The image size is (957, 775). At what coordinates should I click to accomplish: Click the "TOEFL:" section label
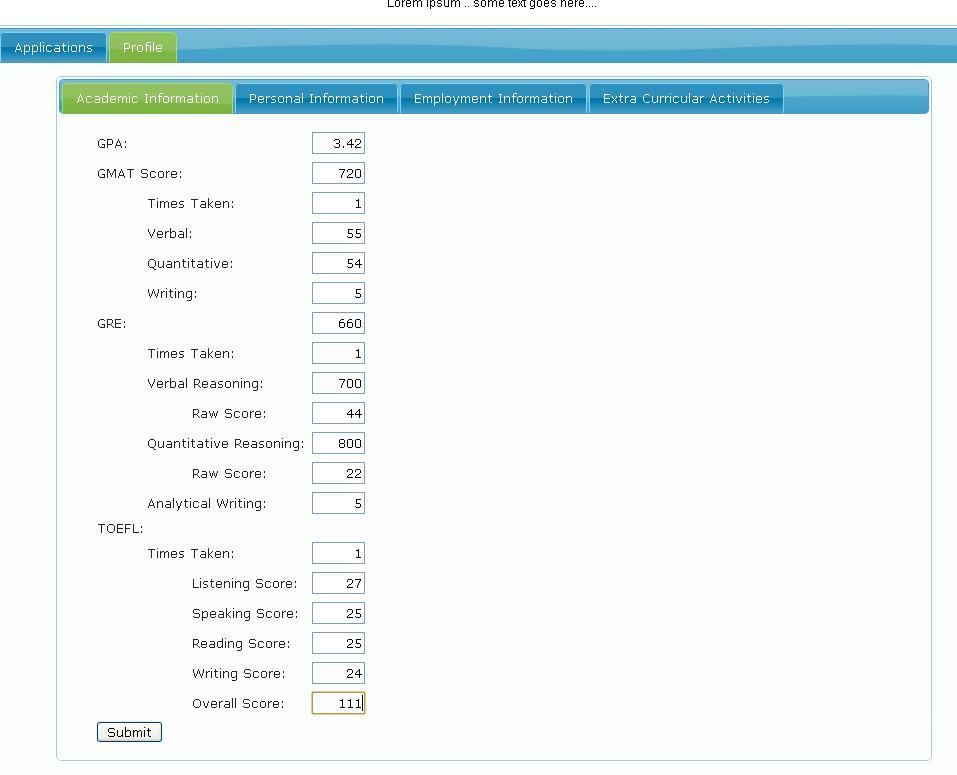(120, 529)
